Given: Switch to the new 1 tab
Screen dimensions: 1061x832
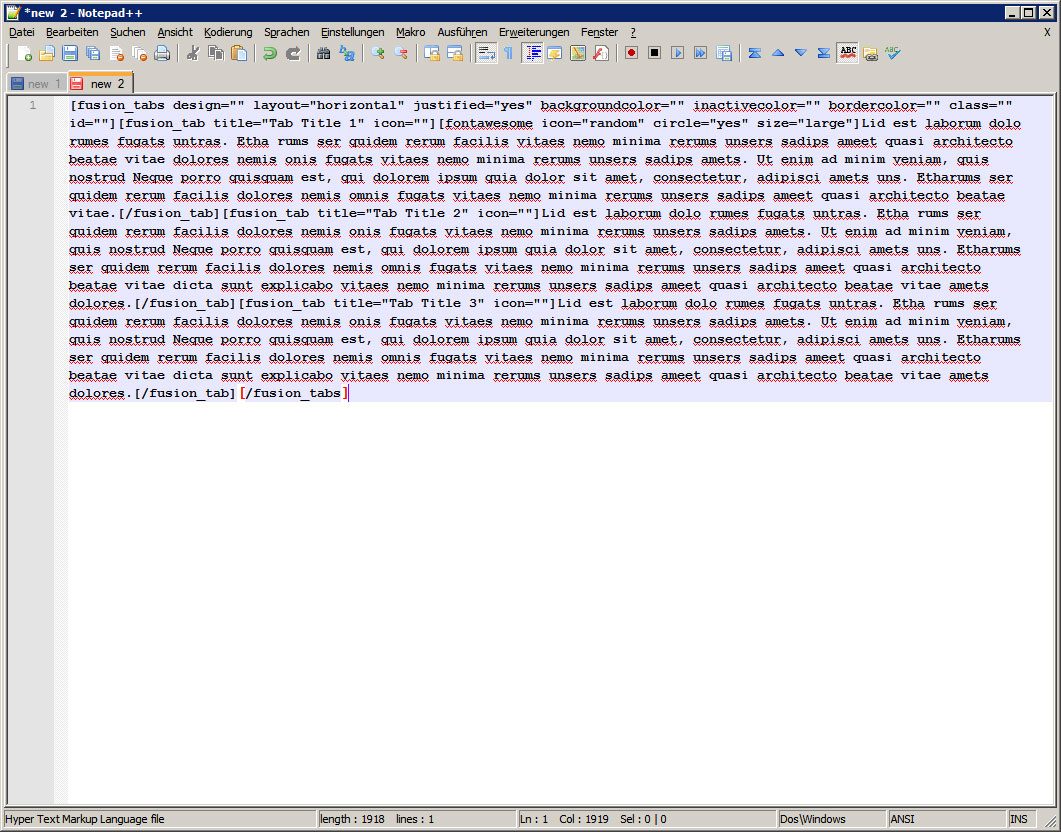Looking at the screenshot, I should (x=37, y=84).
